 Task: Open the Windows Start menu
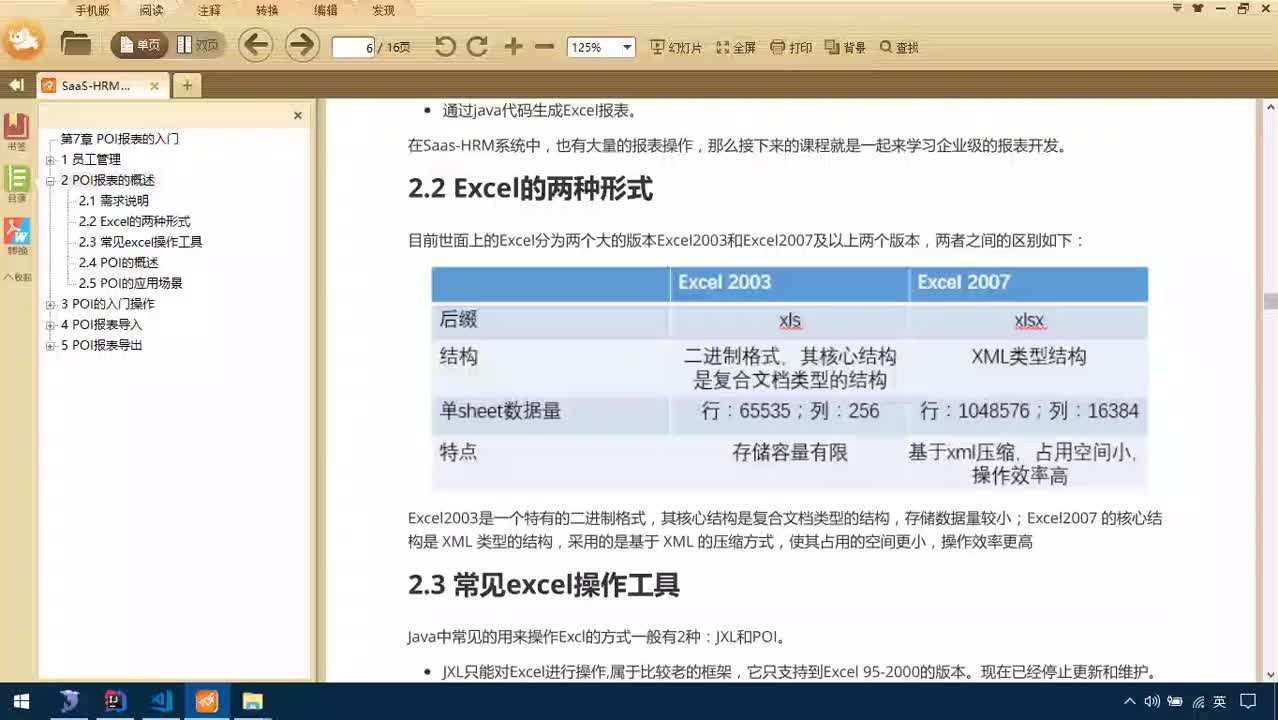pyautogui.click(x=21, y=701)
